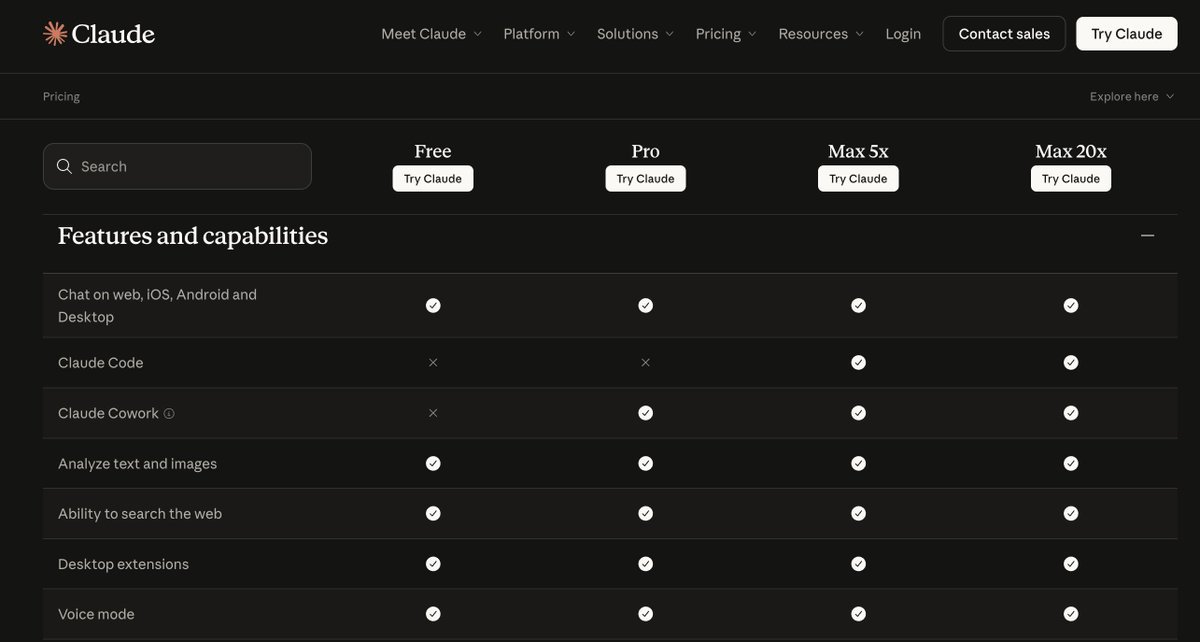Collapse the Features and capabilities section

click(1148, 236)
